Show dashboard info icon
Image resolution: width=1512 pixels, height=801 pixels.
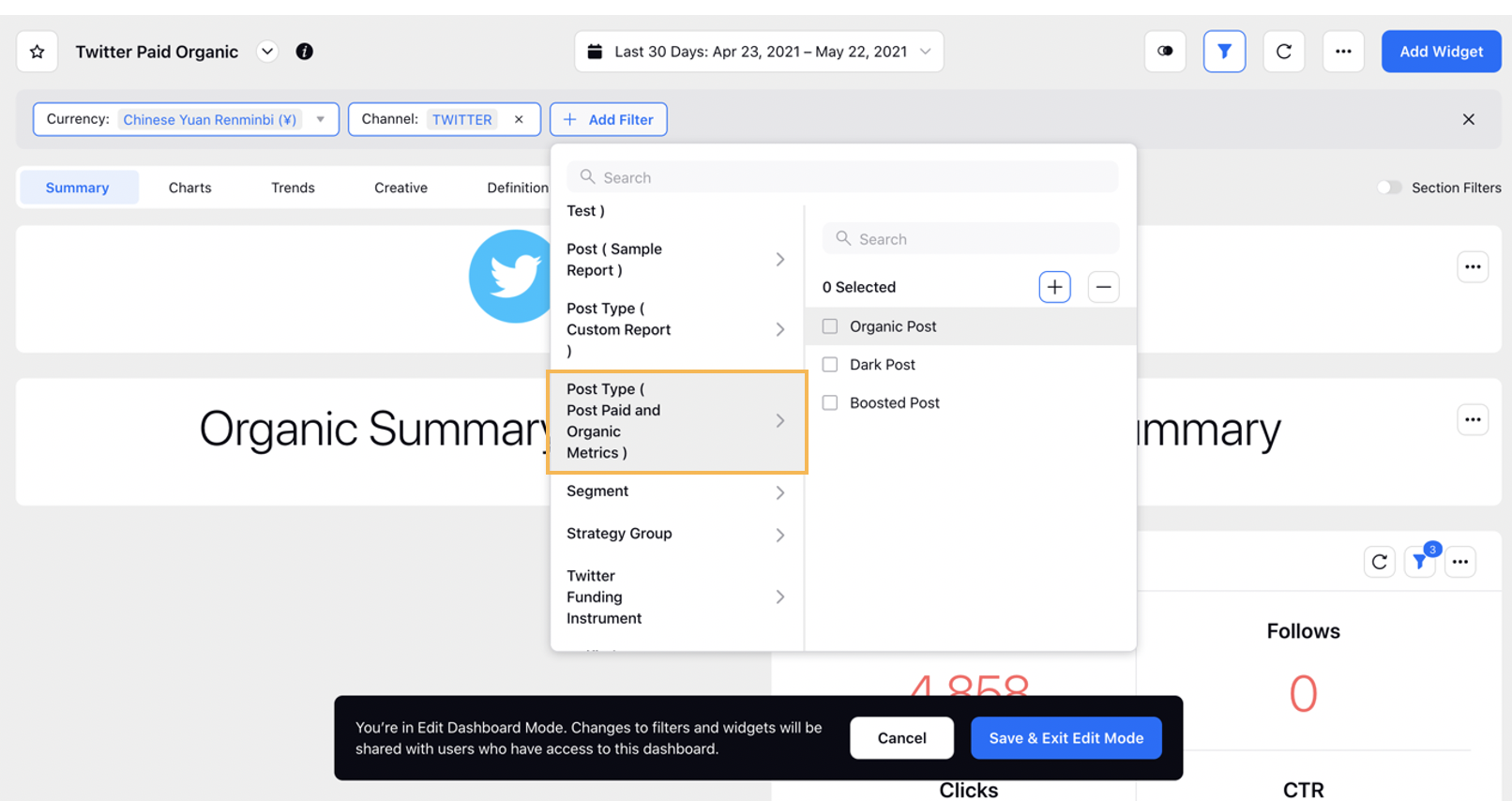(x=304, y=52)
